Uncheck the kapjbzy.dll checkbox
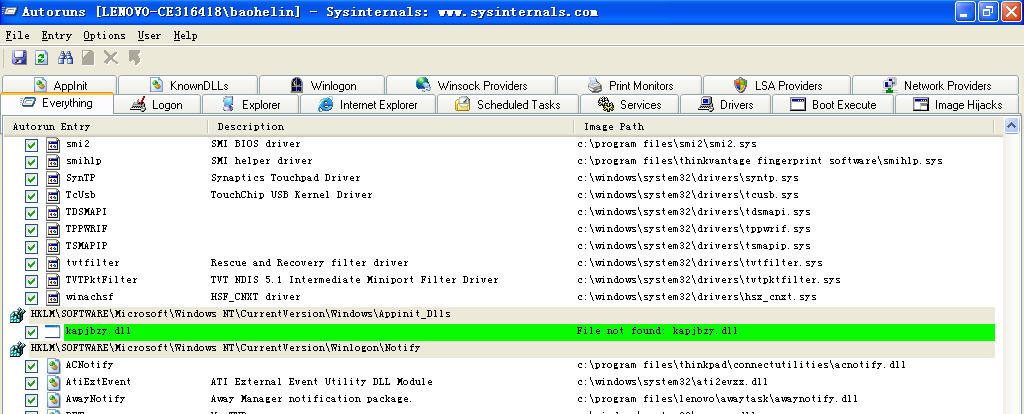Viewport: 1024px width, 414px height. (x=31, y=332)
